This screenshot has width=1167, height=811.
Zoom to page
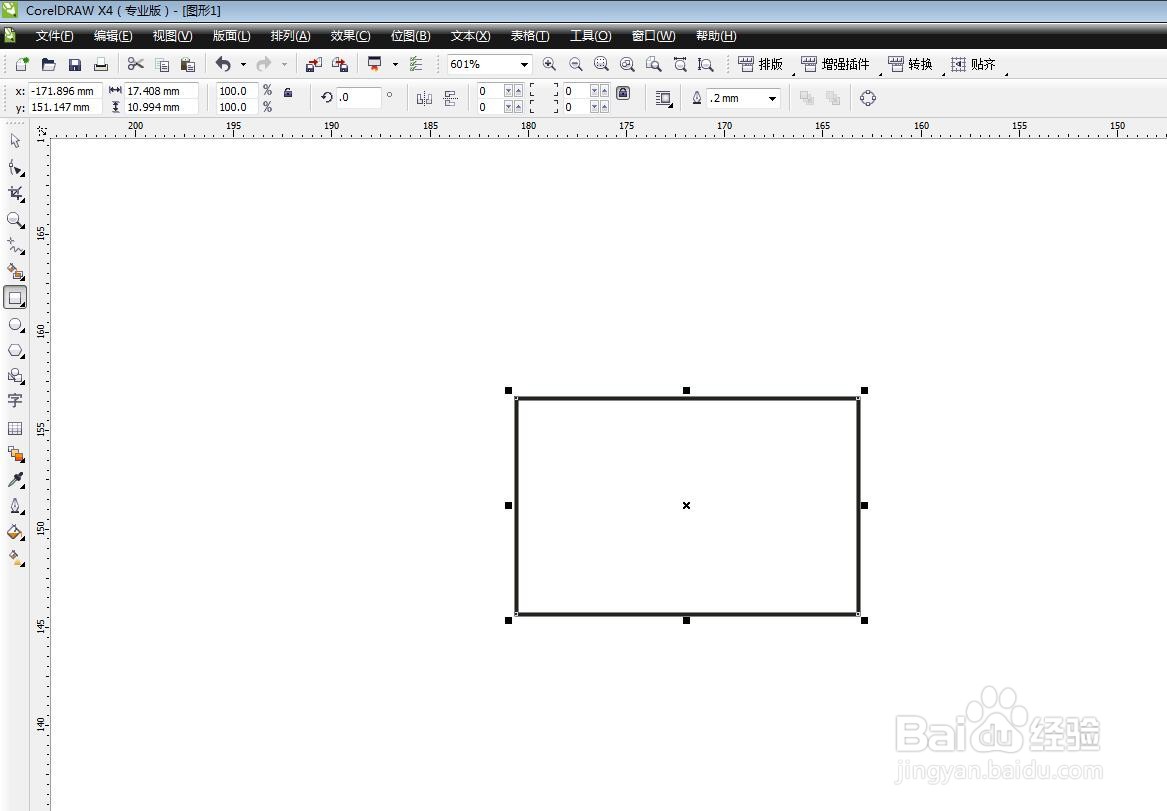click(653, 65)
